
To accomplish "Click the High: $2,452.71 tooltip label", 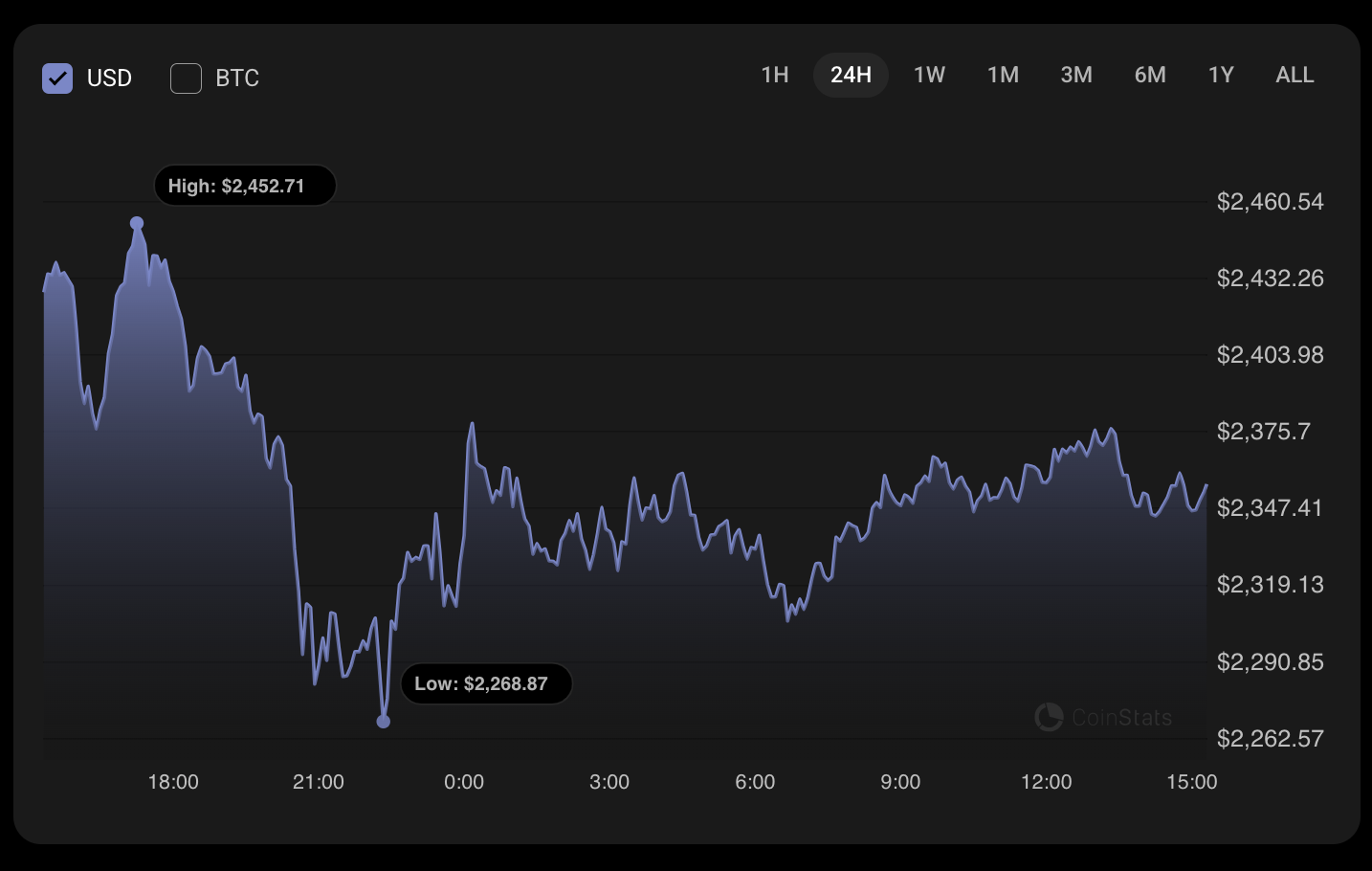I will tap(245, 186).
